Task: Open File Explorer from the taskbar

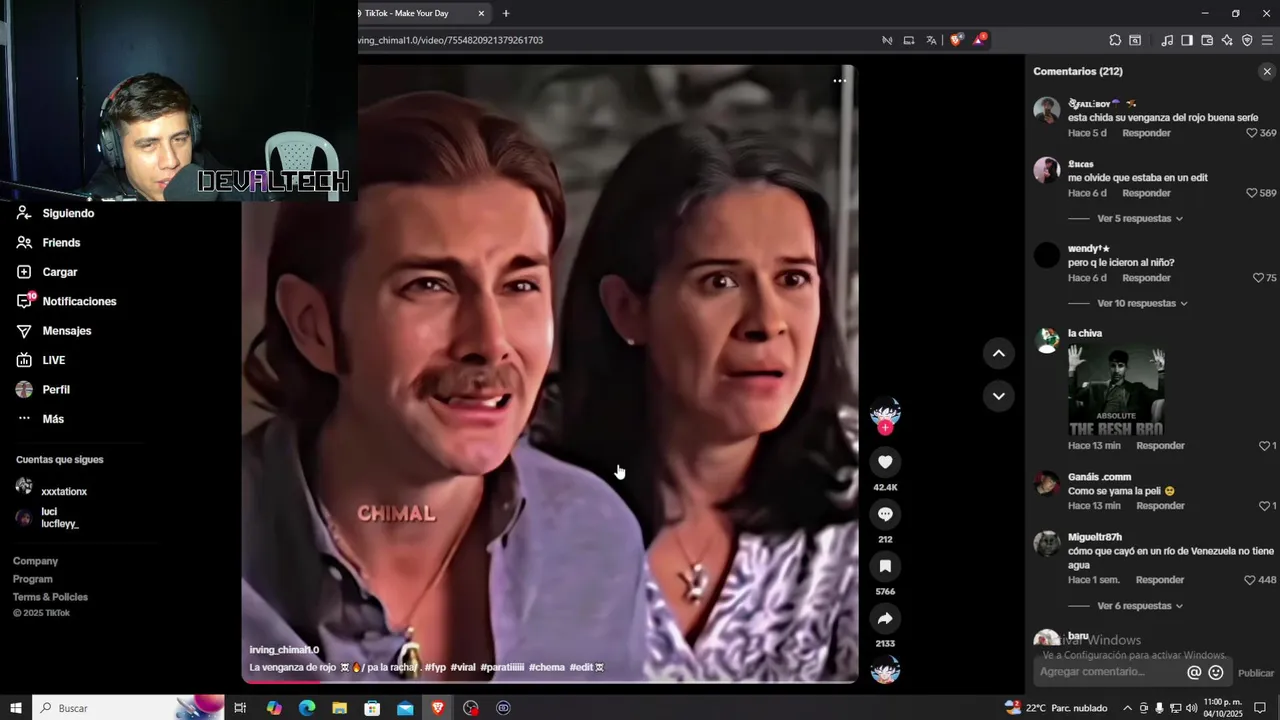Action: [339, 708]
